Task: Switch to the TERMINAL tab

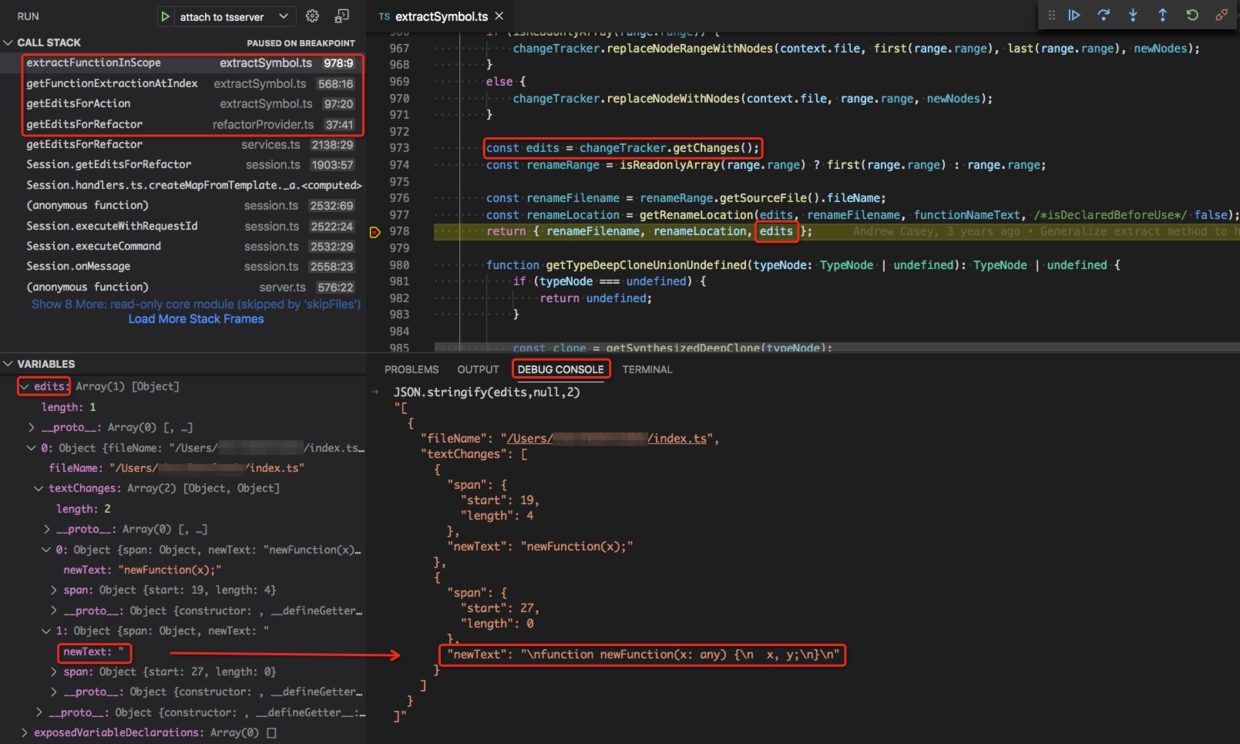Action: 647,368
